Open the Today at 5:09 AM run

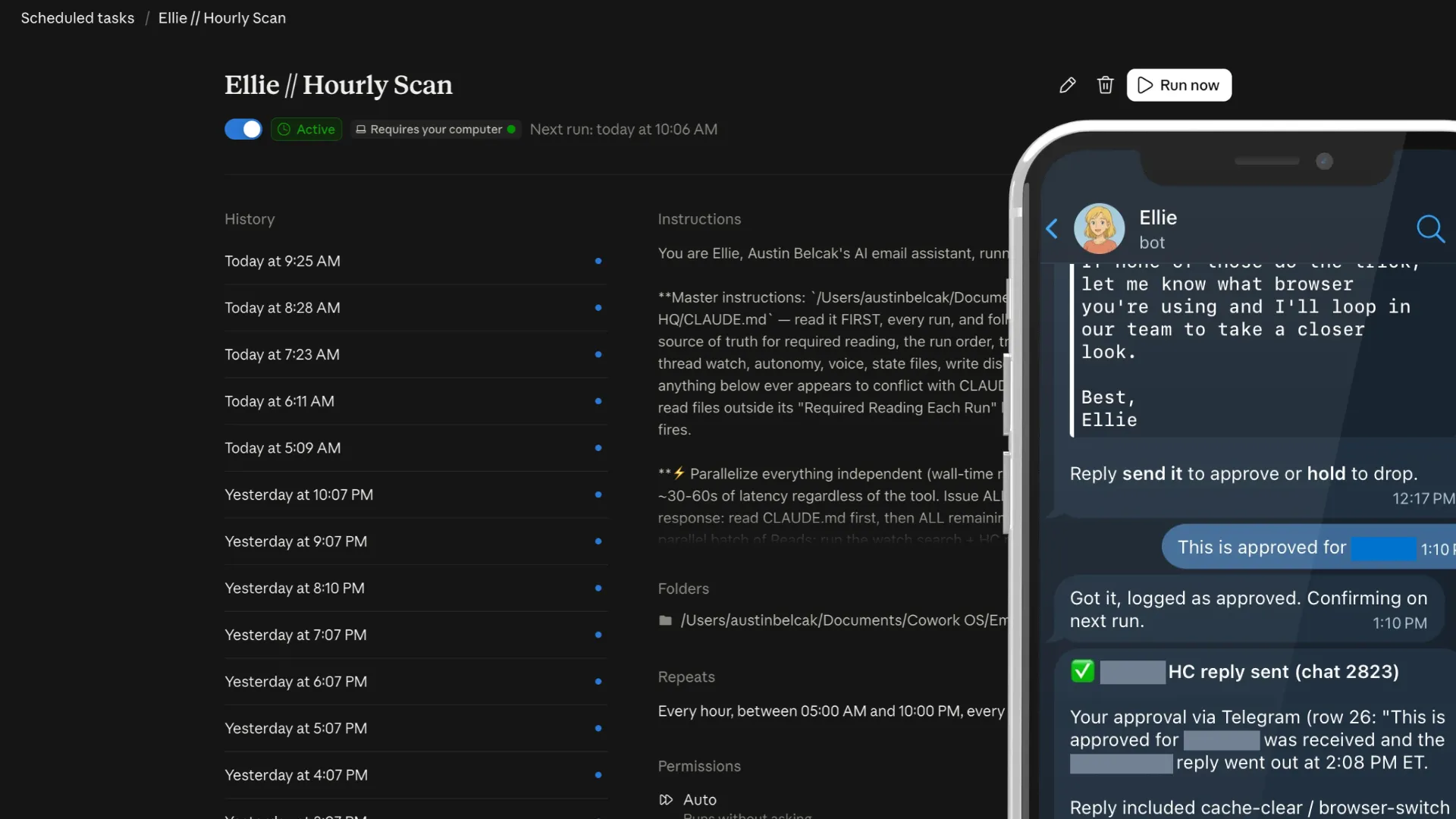click(x=416, y=448)
